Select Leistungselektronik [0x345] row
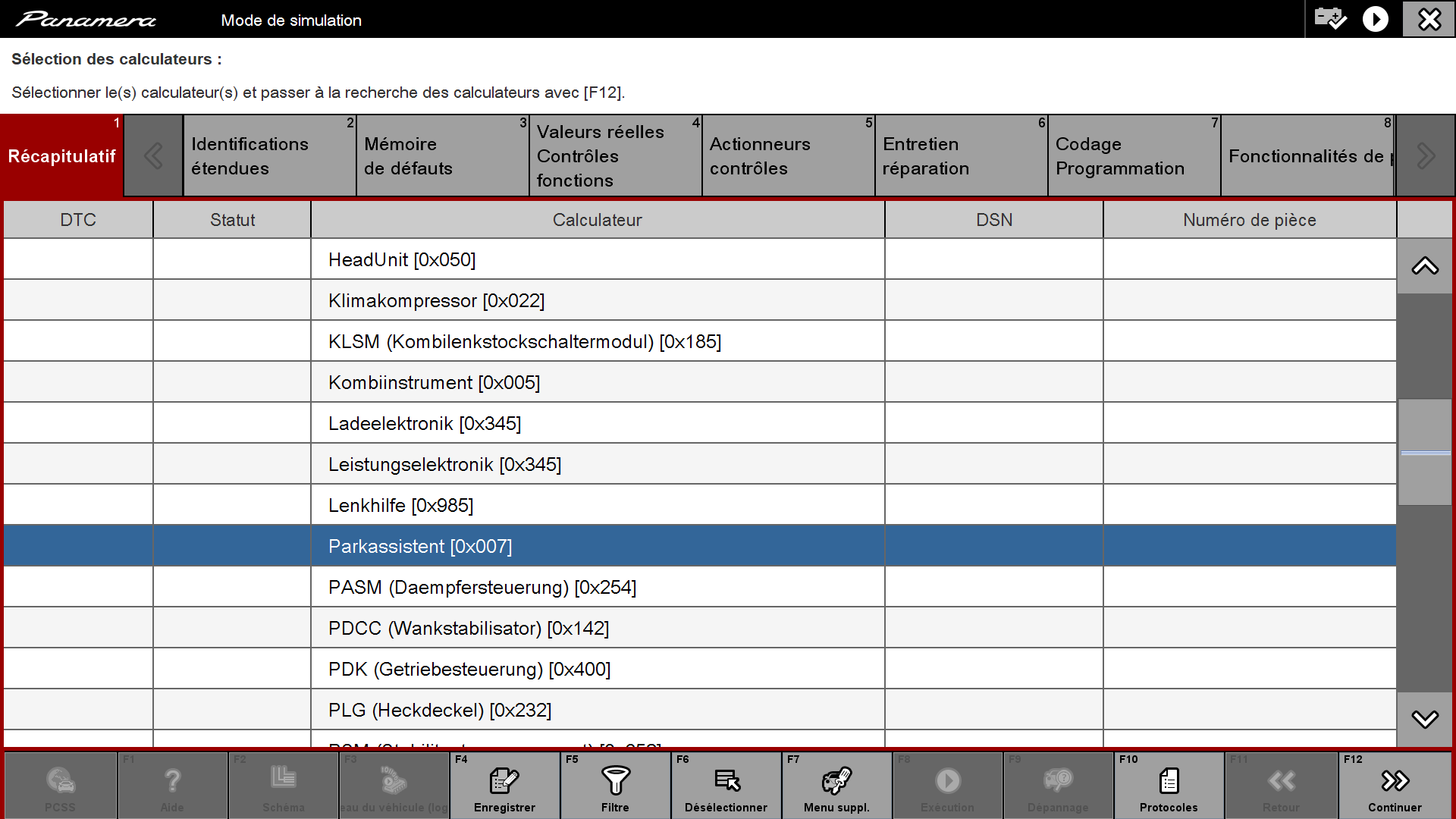This screenshot has height=819, width=1456. (700, 464)
